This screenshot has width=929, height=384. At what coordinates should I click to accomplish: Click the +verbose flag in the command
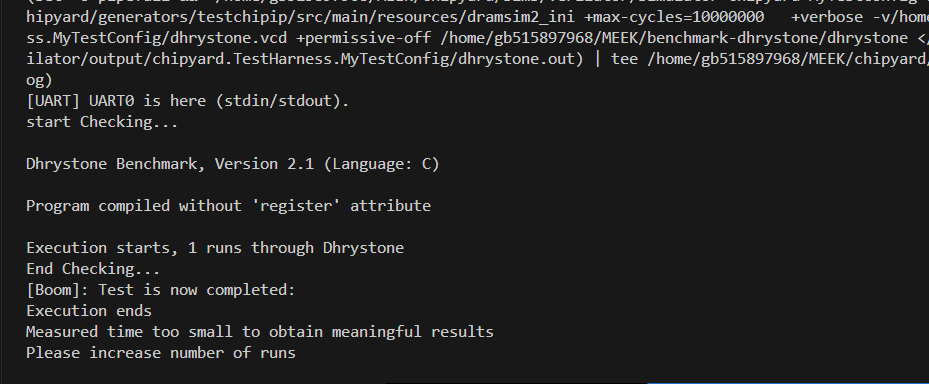(827, 17)
